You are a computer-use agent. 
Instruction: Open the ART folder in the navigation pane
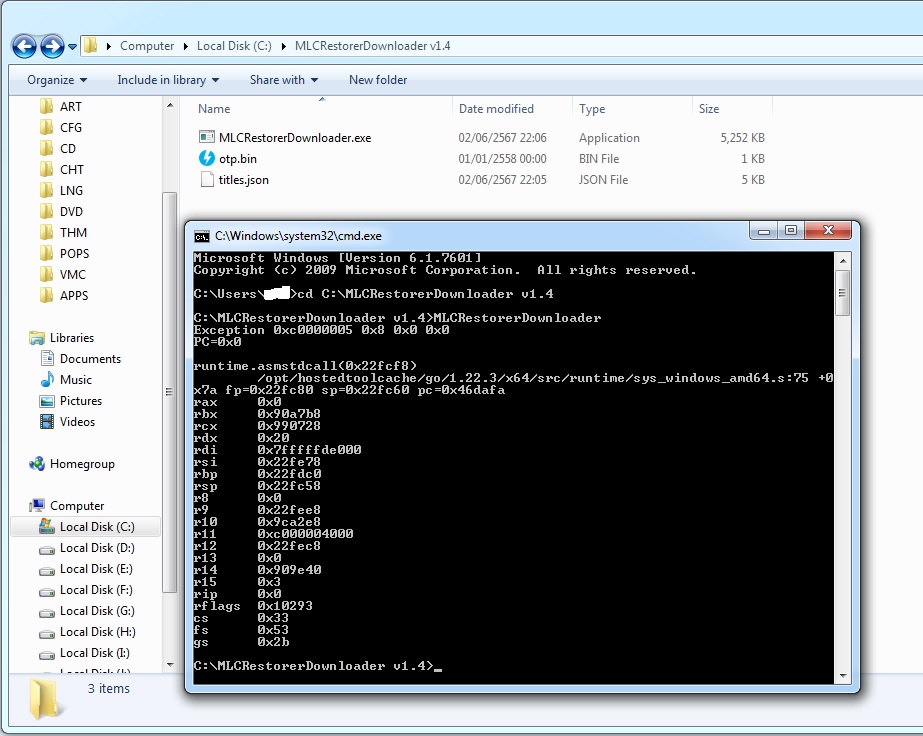(x=71, y=107)
